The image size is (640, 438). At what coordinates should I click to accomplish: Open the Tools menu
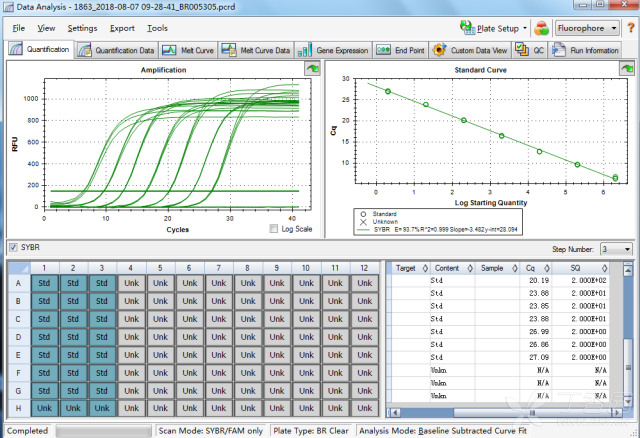point(157,28)
